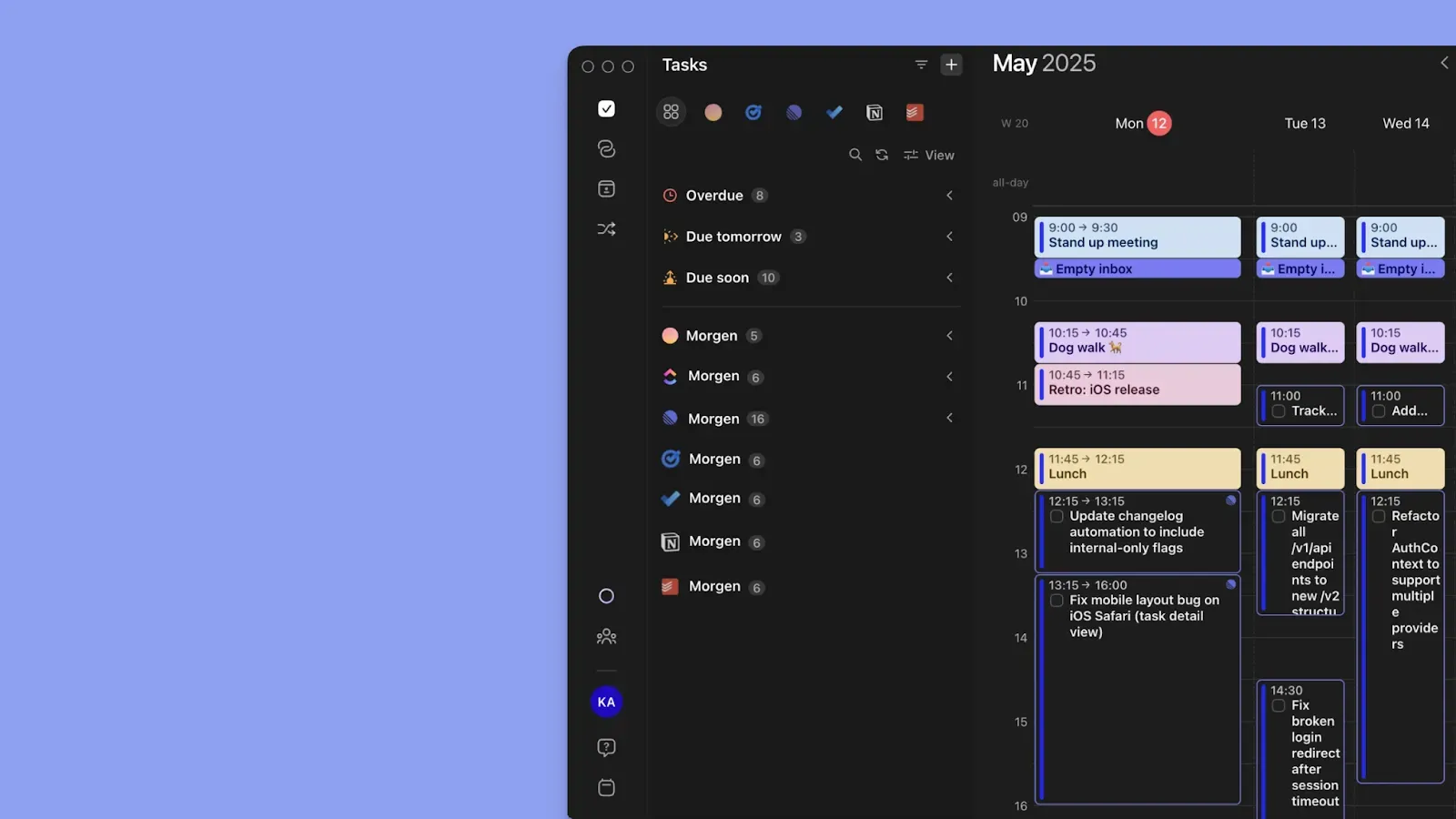Open the Todoist integration filter
Viewport: 1456px width, 819px height.
coord(915,112)
